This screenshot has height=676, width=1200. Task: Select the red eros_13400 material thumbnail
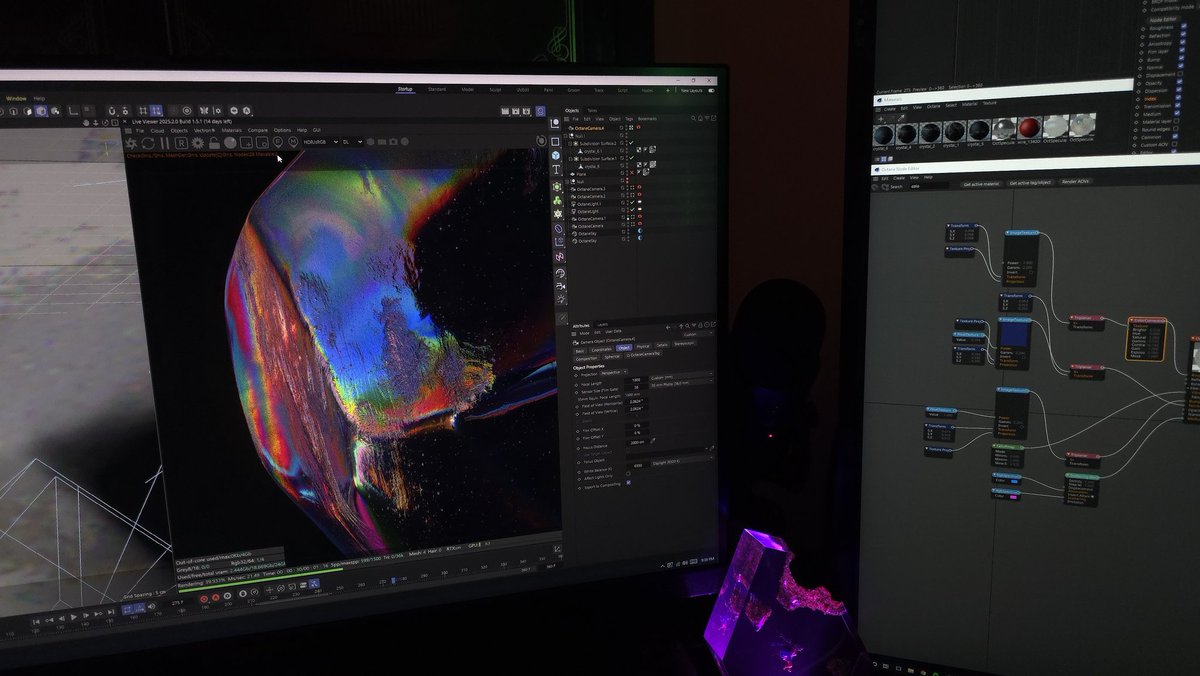(1029, 127)
